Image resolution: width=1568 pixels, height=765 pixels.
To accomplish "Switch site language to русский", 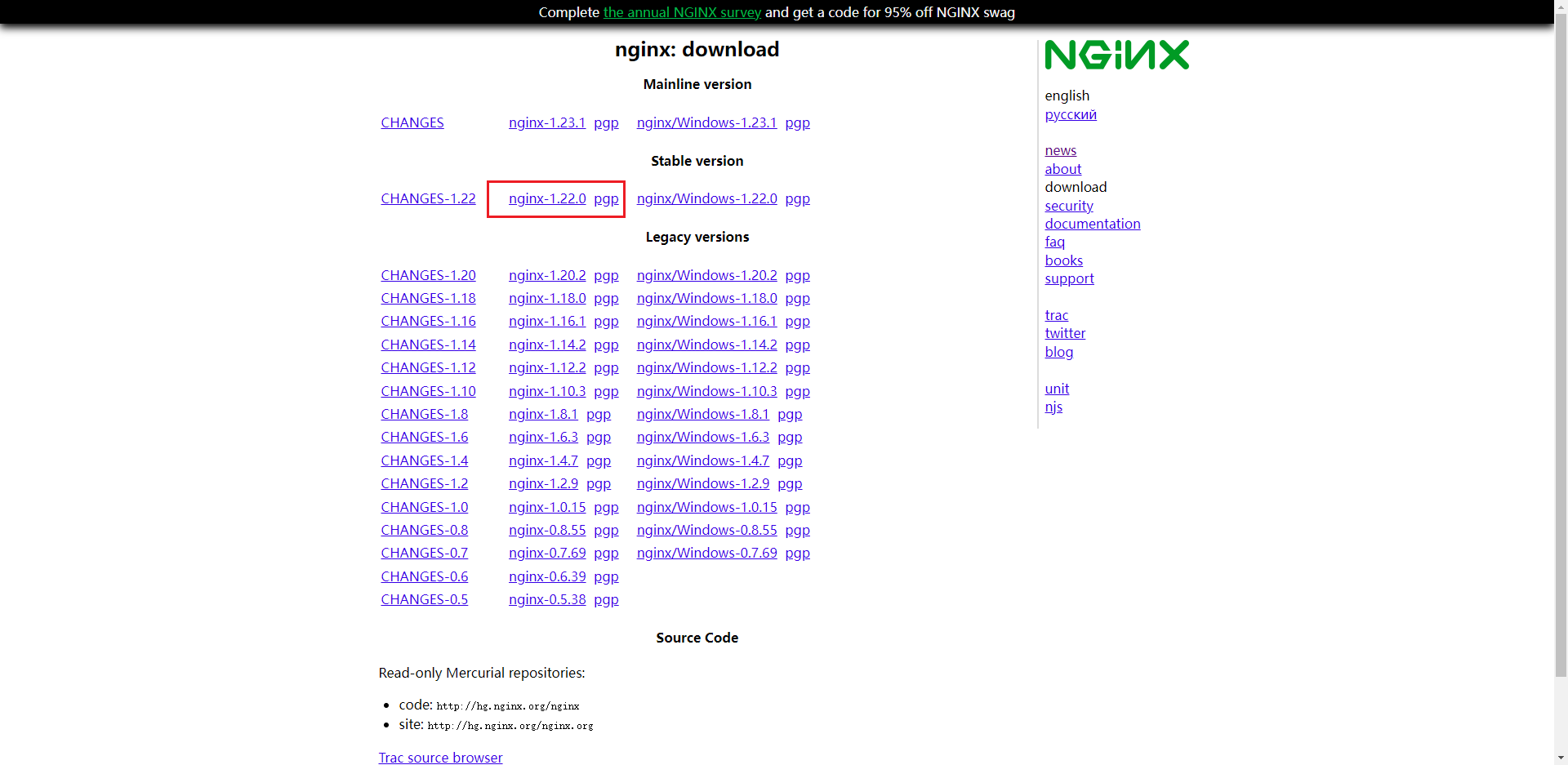I will click(x=1070, y=114).
